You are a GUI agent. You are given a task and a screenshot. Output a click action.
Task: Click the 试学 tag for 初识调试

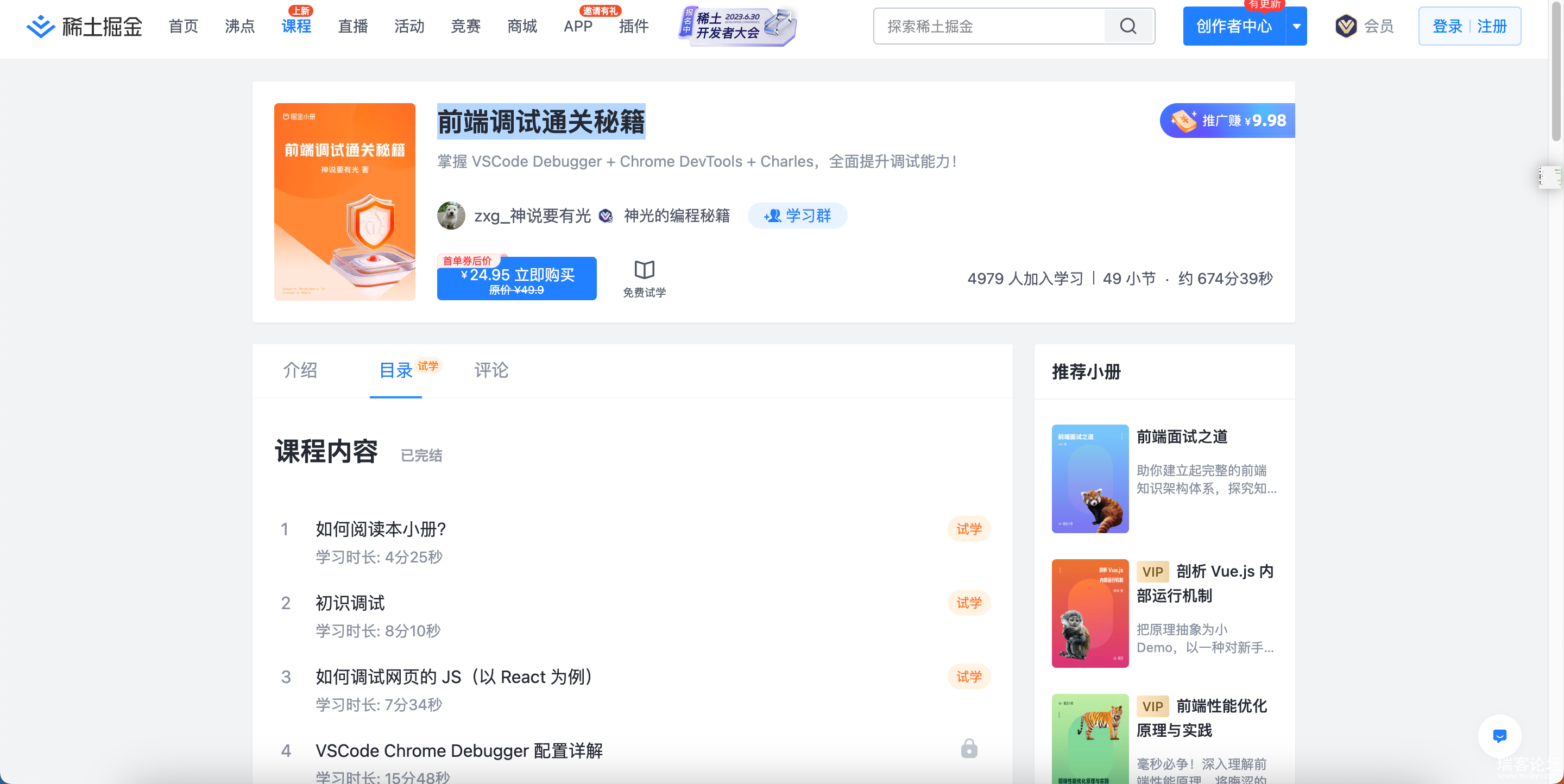pyautogui.click(x=969, y=603)
